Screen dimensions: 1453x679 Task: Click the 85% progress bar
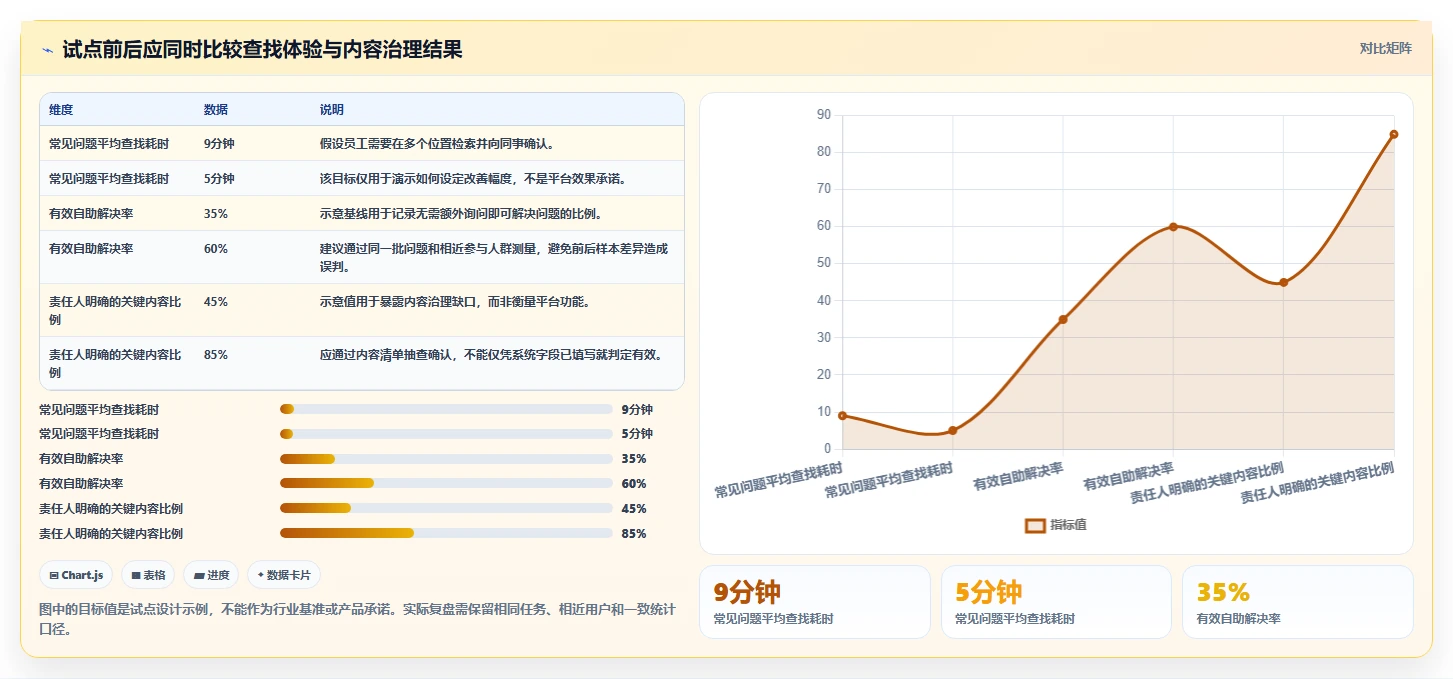tap(446, 533)
